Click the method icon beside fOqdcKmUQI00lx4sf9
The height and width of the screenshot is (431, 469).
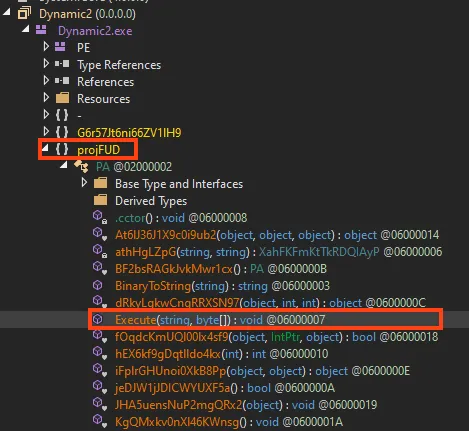pos(99,336)
